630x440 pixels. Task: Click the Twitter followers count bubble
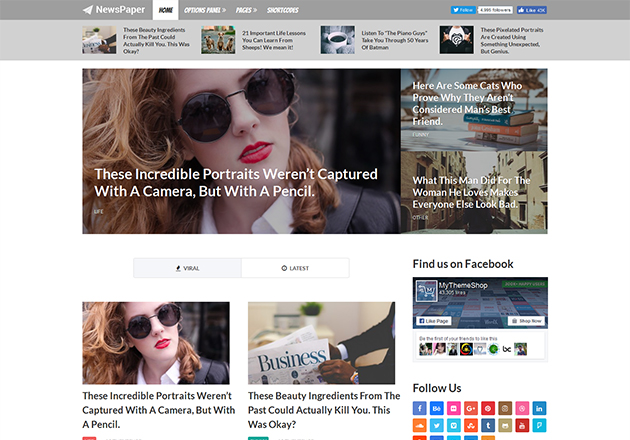tap(495, 10)
